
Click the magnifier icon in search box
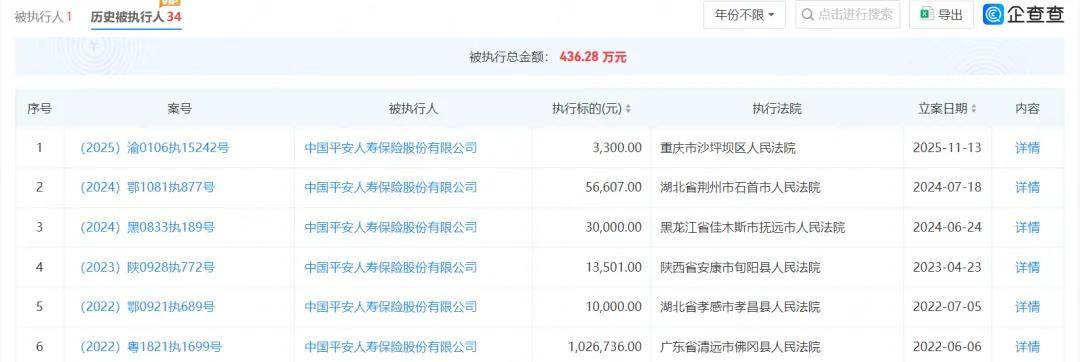[x=808, y=14]
